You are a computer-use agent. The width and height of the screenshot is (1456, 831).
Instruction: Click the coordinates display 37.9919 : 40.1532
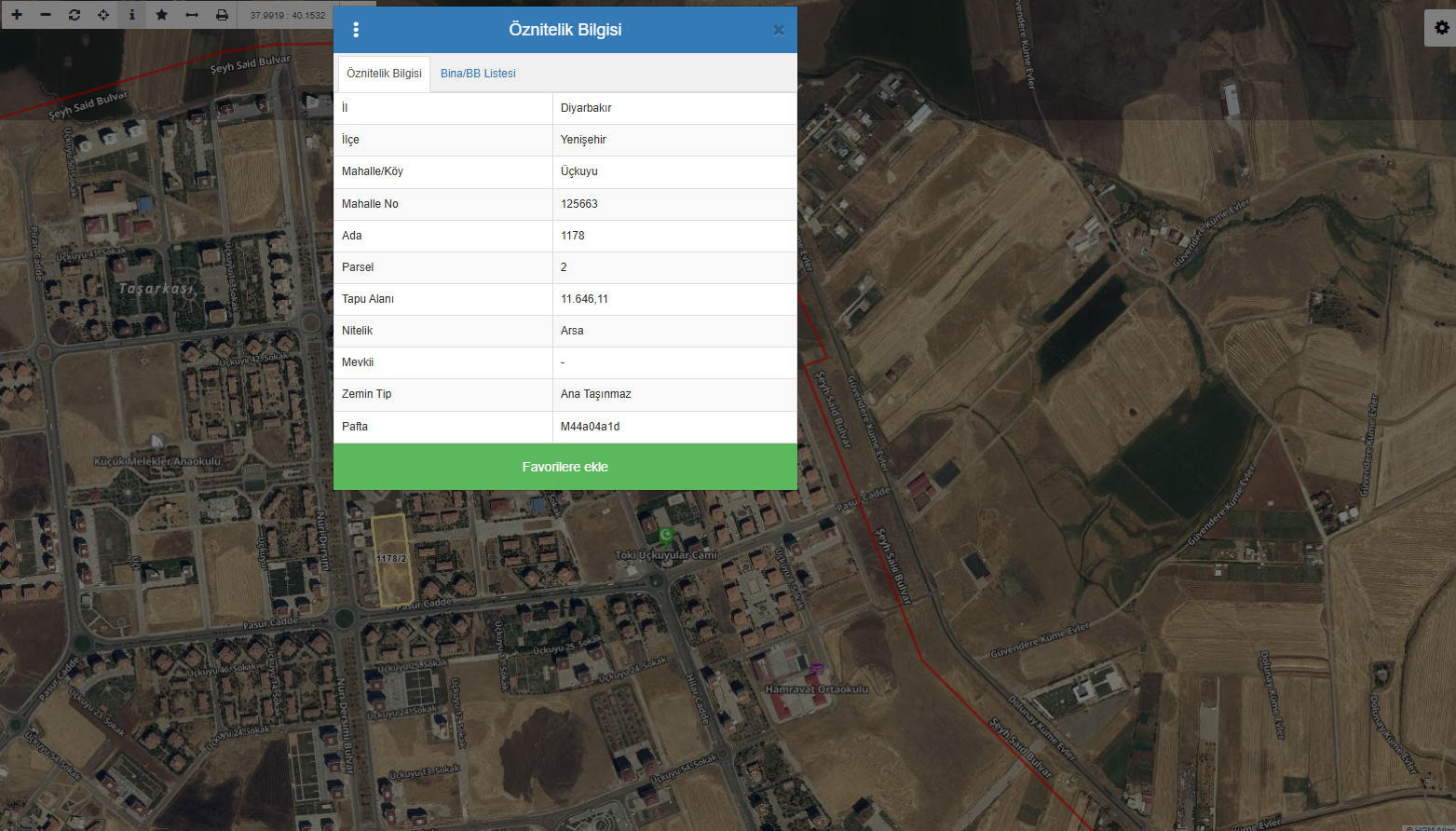pyautogui.click(x=288, y=15)
